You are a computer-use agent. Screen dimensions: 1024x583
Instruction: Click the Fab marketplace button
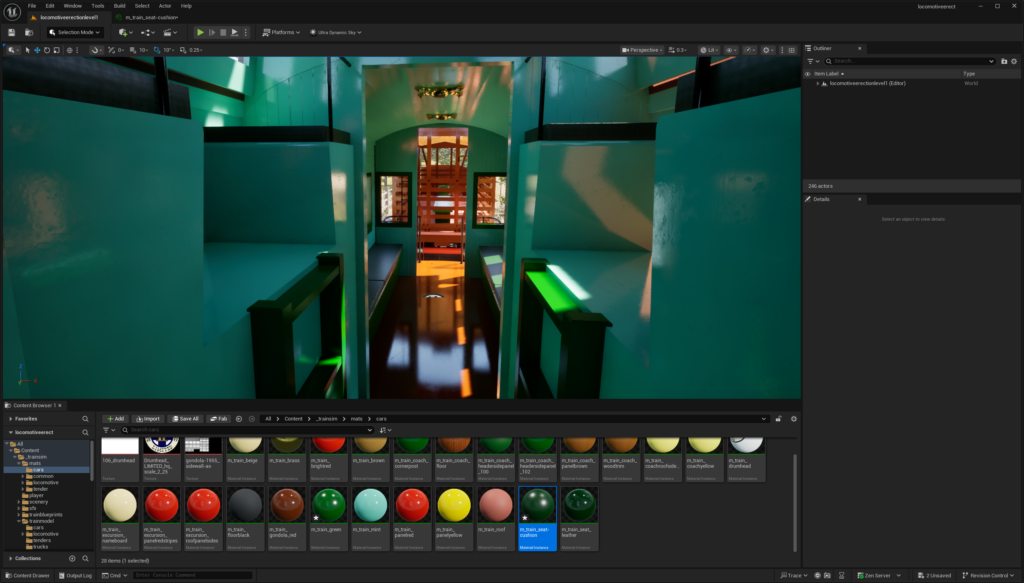(x=218, y=418)
